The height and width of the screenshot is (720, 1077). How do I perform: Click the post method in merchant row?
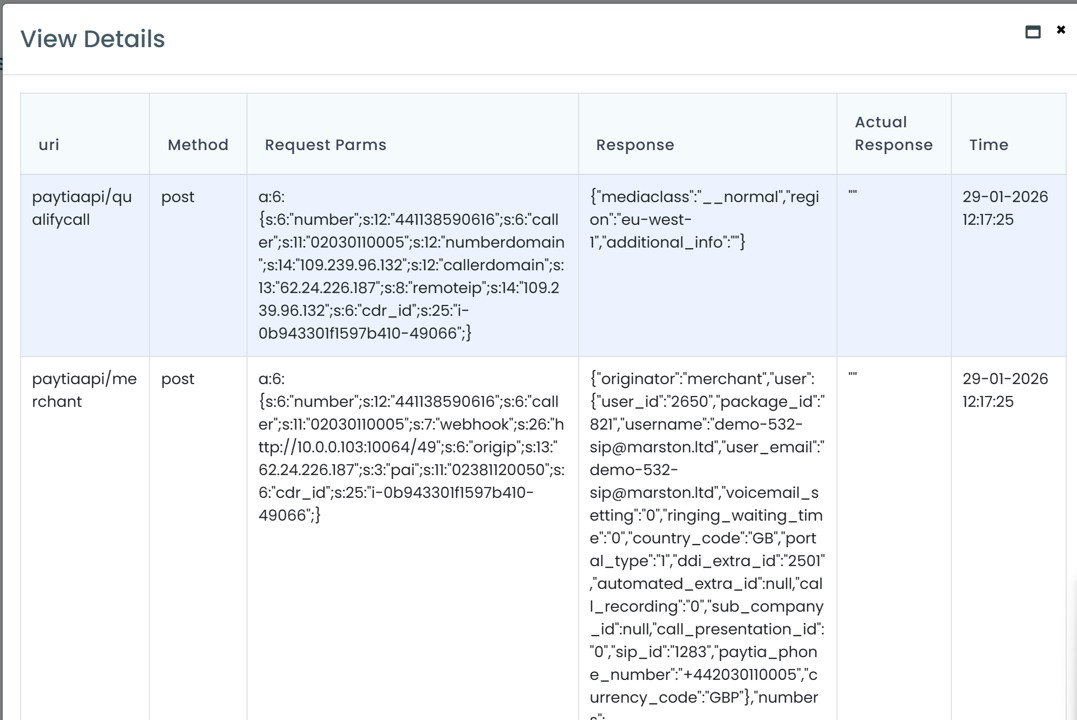[178, 379]
